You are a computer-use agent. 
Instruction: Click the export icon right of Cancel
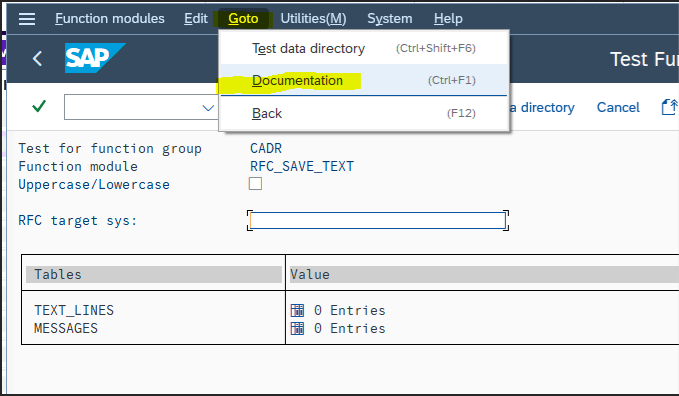[669, 107]
